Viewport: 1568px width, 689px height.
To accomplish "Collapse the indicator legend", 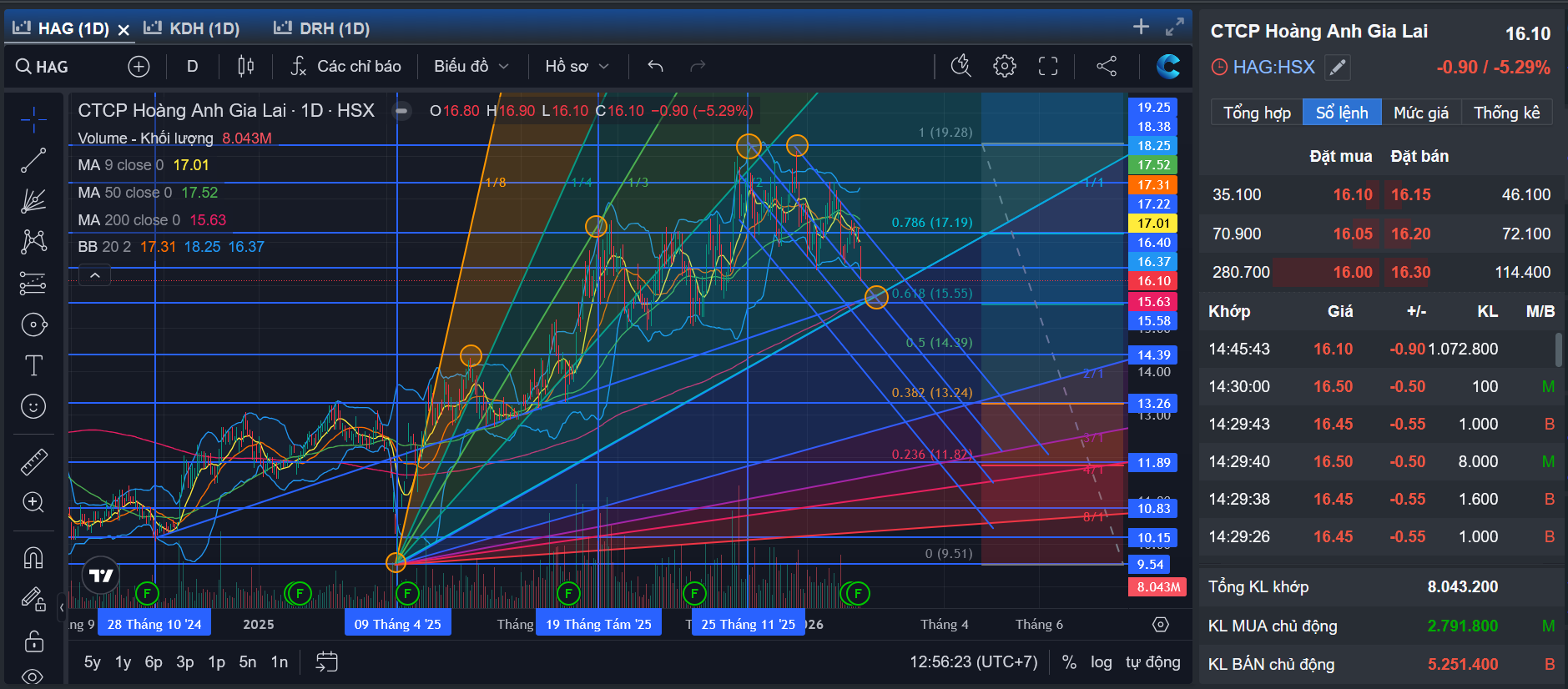I will 95,275.
